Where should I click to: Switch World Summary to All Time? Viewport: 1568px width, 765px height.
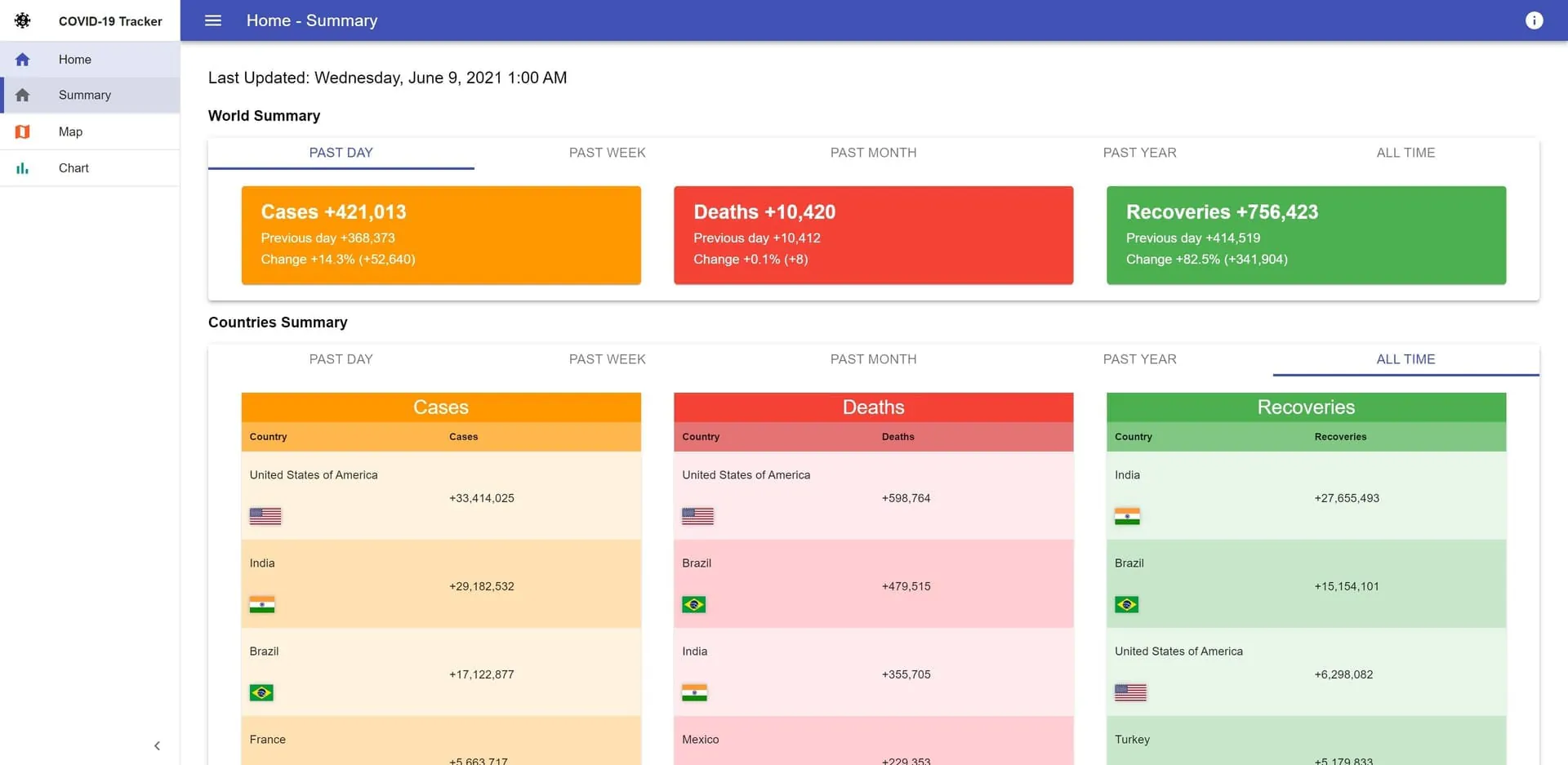tap(1406, 153)
